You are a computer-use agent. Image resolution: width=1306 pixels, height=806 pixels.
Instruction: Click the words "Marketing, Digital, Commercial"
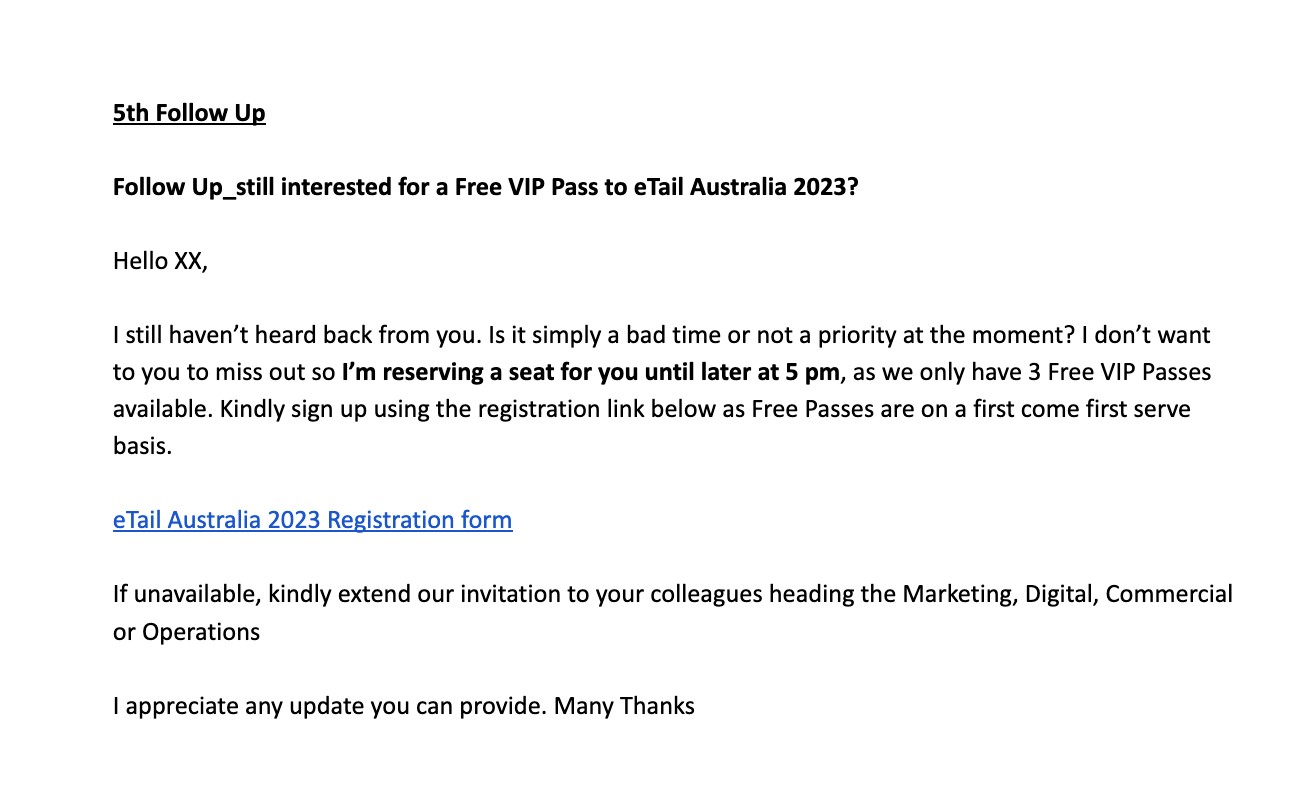[x=1067, y=594]
